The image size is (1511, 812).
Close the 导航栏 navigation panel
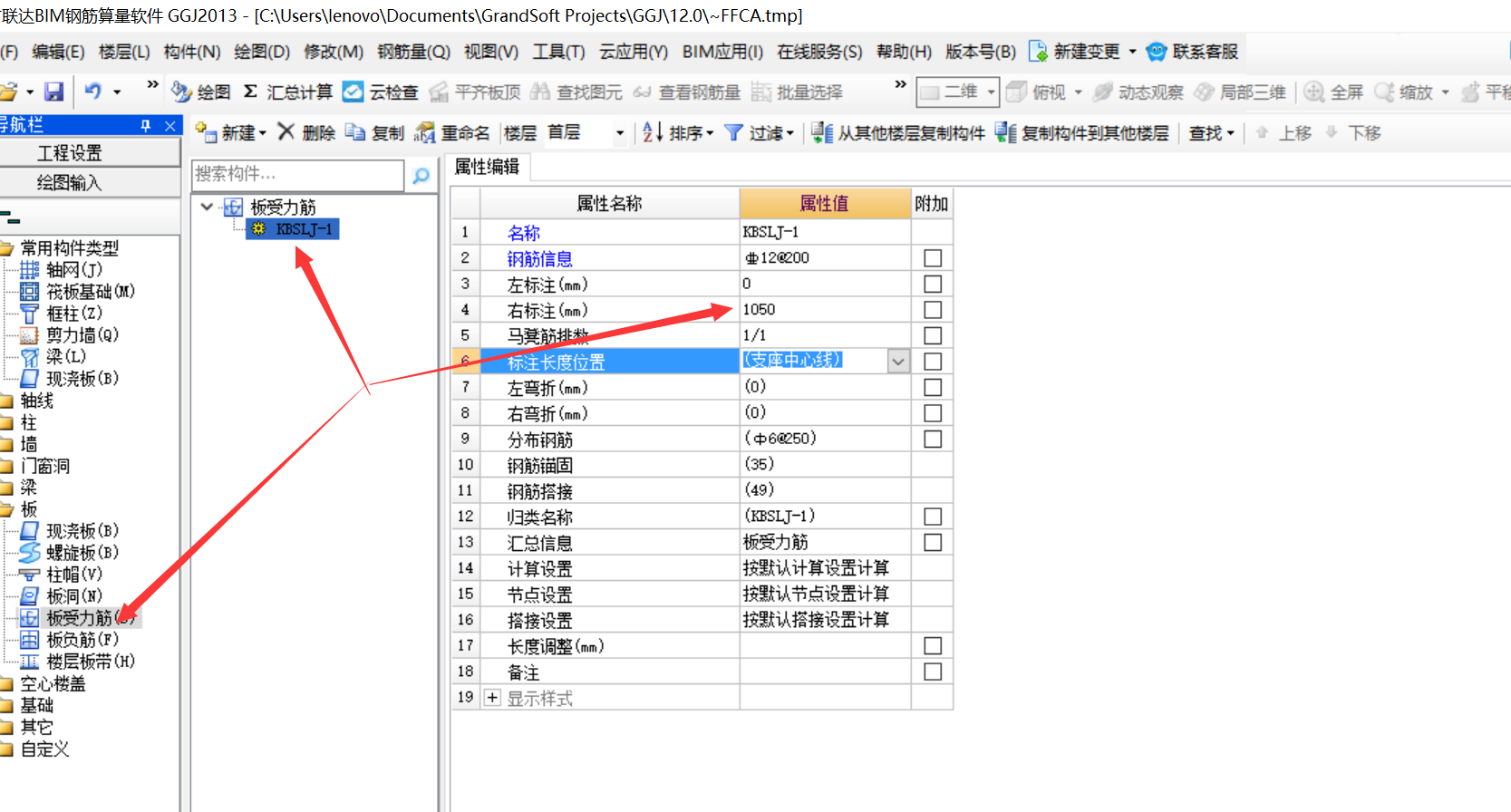[170, 125]
